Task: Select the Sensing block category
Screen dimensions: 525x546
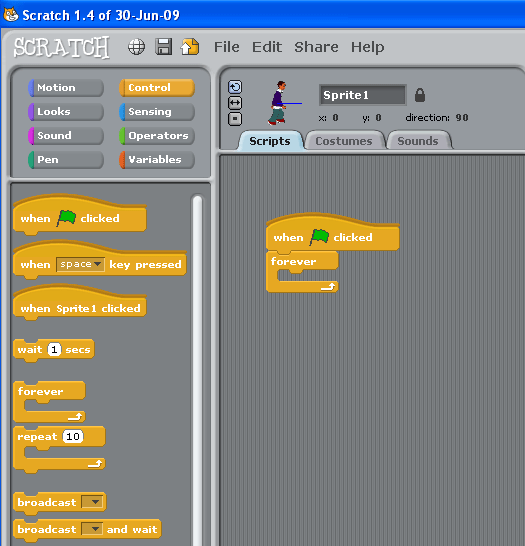Action: tap(157, 111)
